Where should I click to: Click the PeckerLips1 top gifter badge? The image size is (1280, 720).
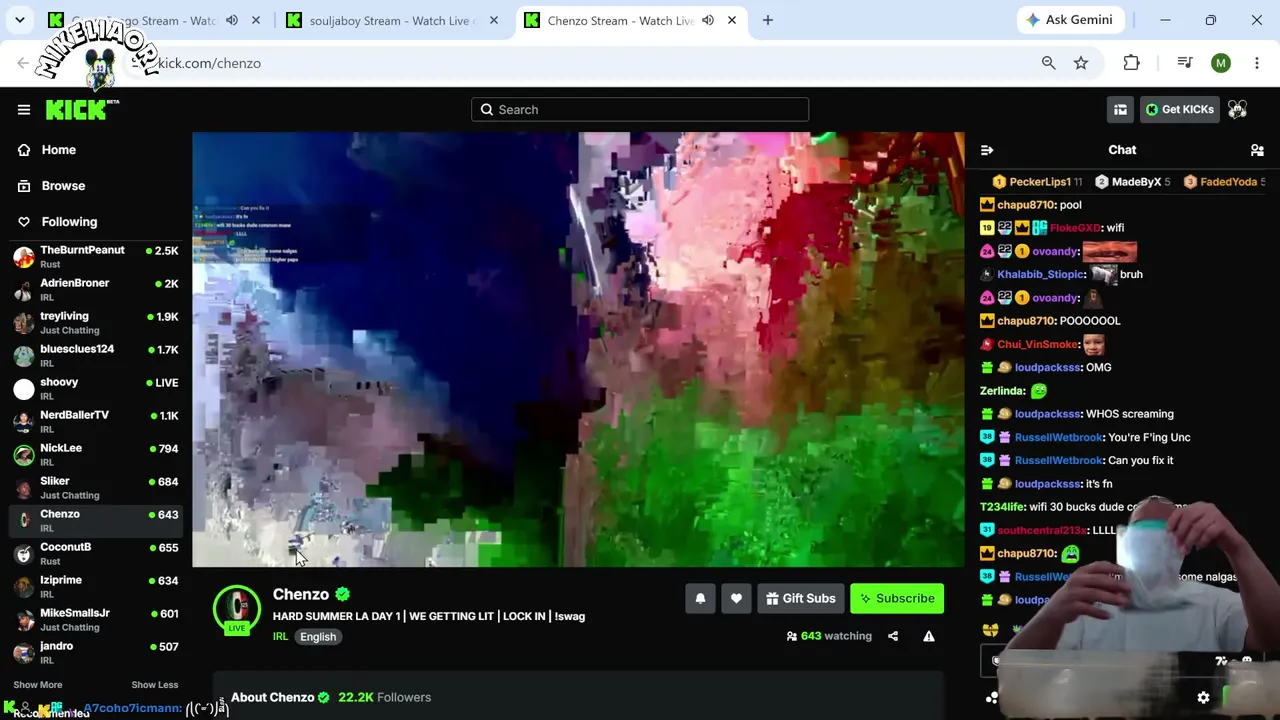pos(1037,182)
